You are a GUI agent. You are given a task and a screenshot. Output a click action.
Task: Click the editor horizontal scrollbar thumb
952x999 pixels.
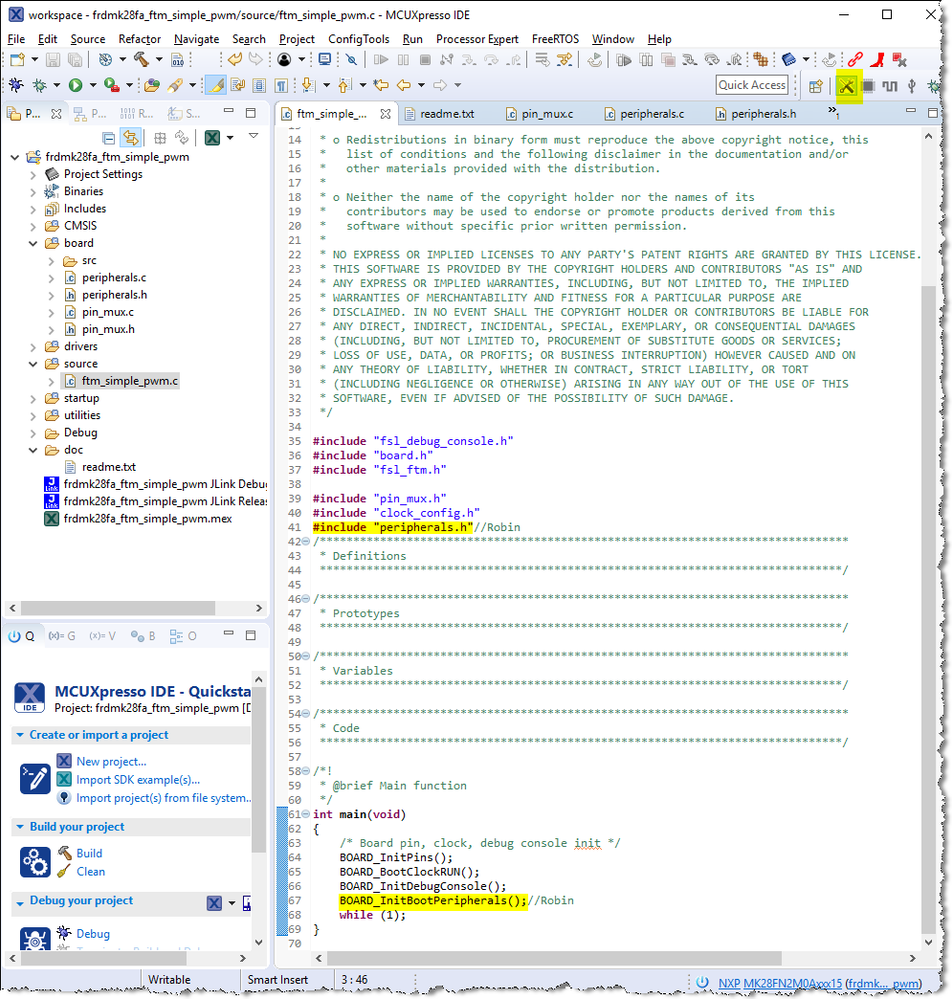[x=554, y=958]
